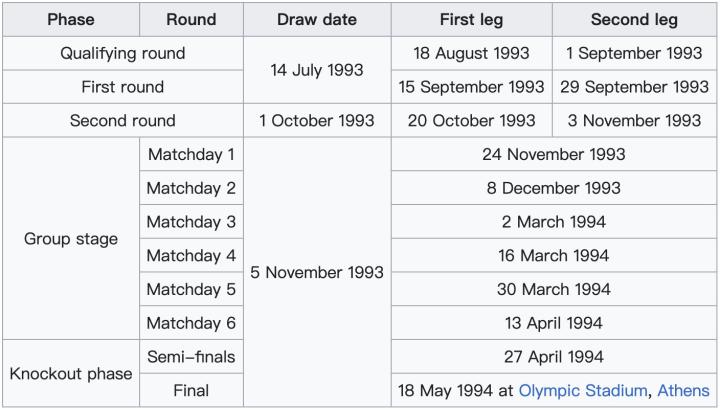Select the Knockout phase cell
This screenshot has width=720, height=410.
(71, 374)
